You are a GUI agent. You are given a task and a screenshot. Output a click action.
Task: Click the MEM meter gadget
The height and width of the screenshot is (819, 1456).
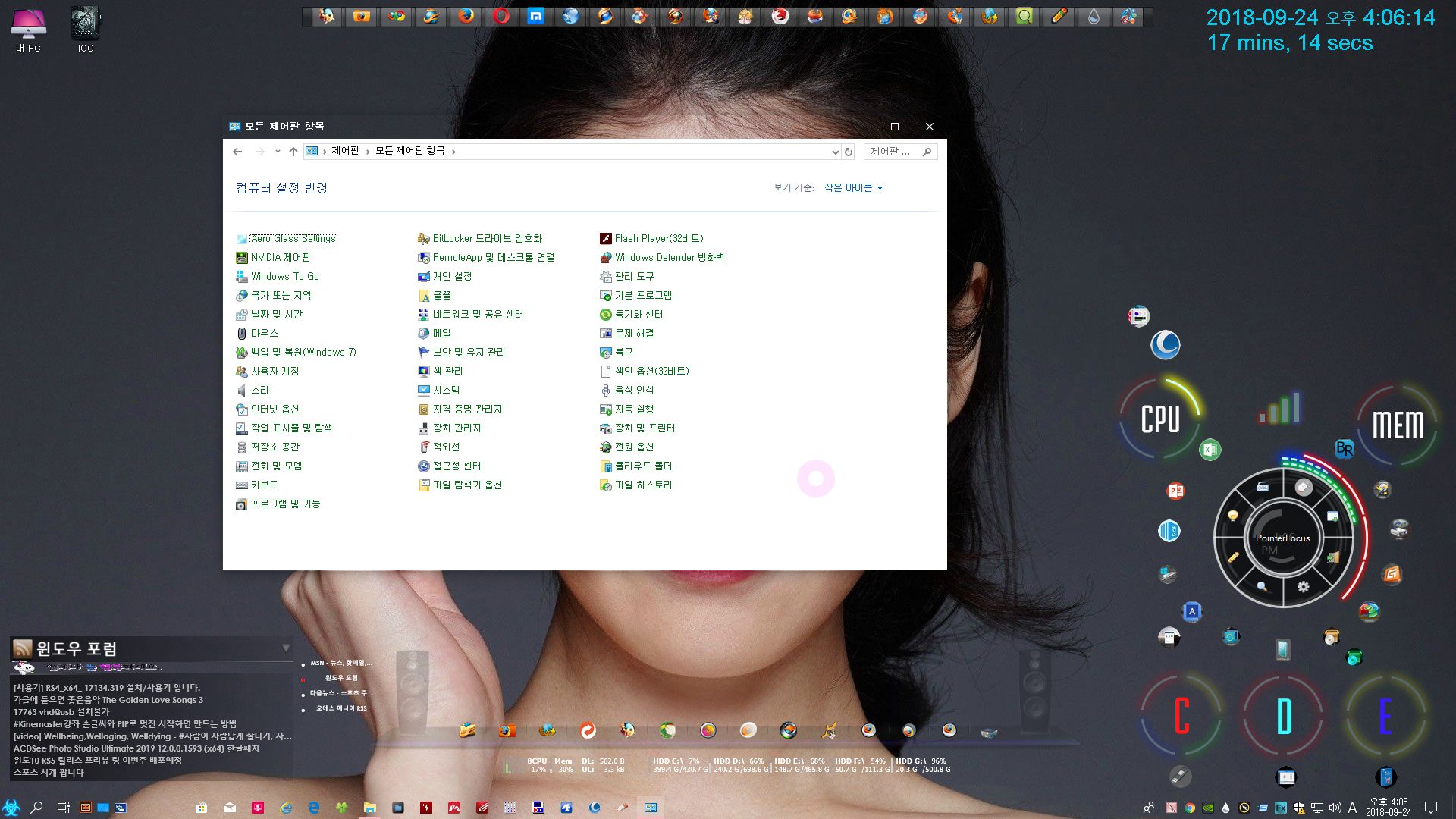pos(1398,425)
